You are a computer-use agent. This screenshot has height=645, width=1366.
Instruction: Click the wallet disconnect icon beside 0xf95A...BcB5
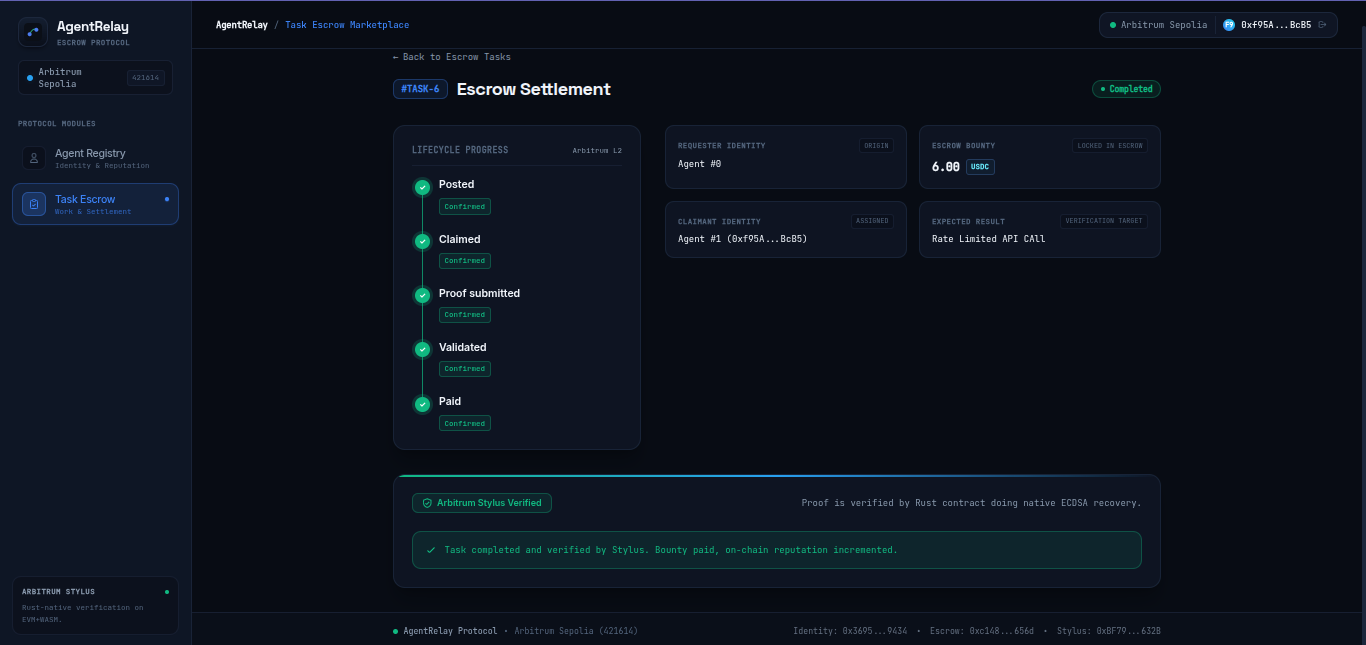coord(1323,25)
